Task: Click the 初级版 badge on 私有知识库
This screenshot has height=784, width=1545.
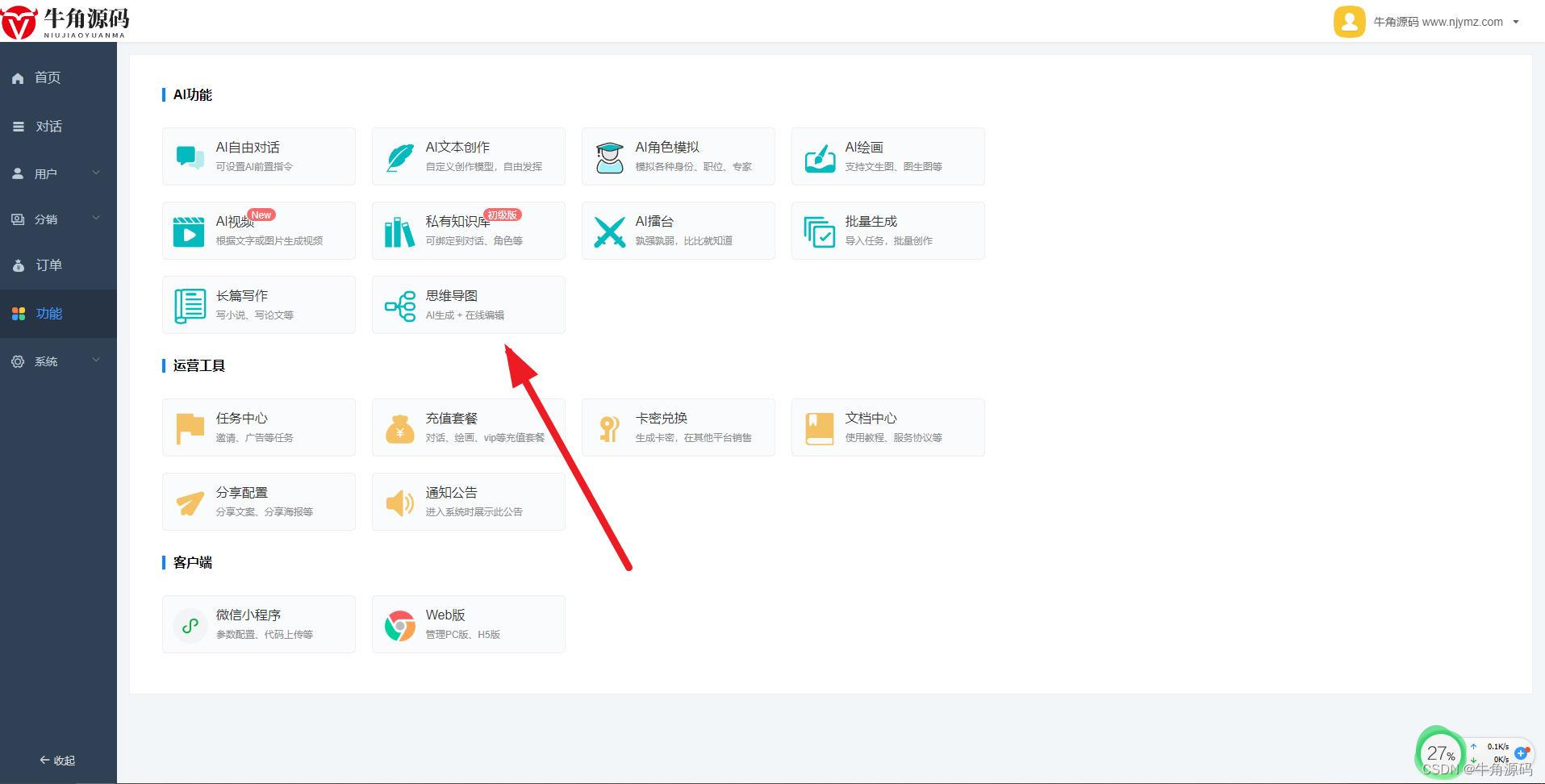Action: pos(502,215)
